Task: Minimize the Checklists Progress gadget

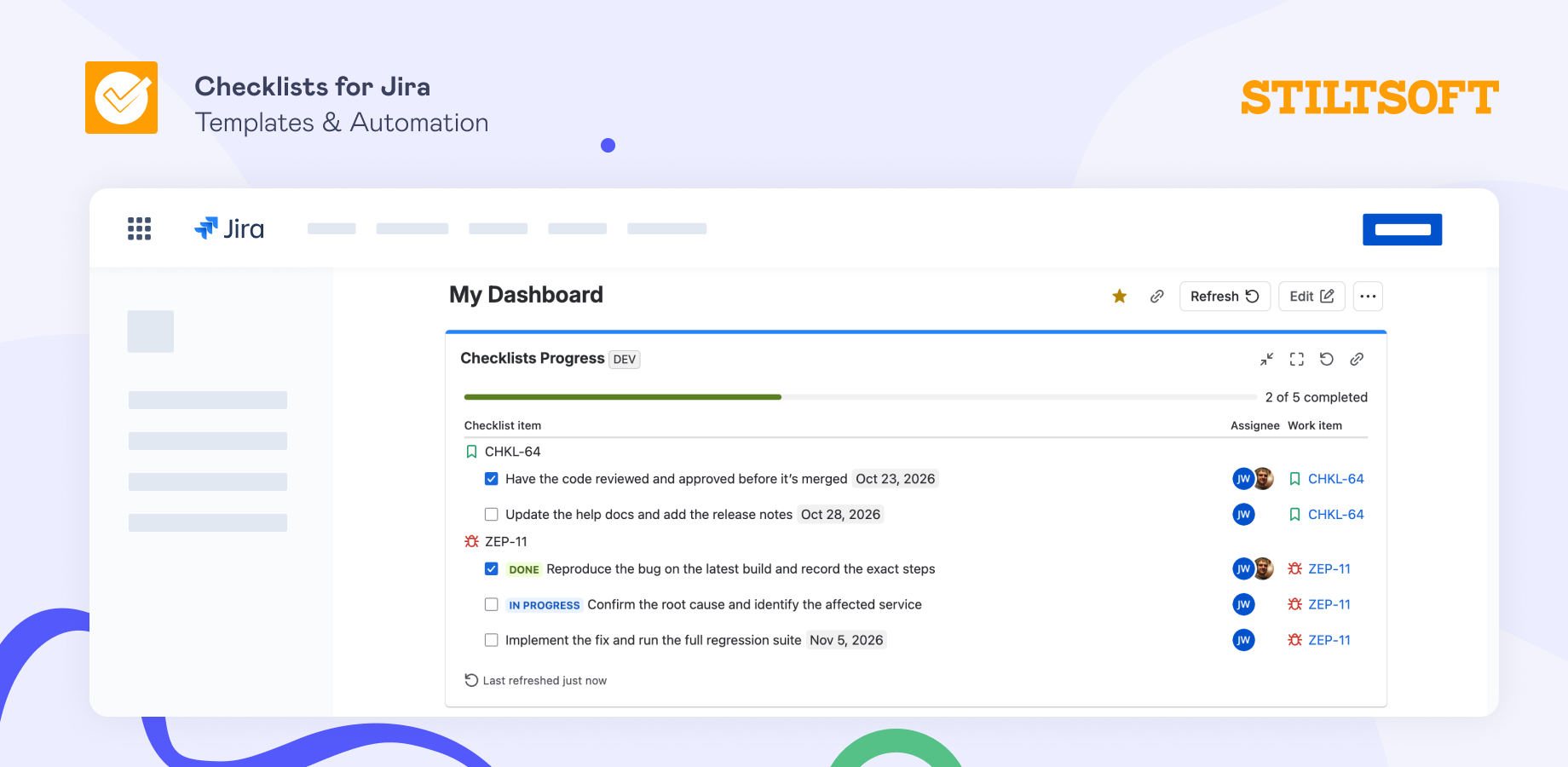Action: point(1267,359)
